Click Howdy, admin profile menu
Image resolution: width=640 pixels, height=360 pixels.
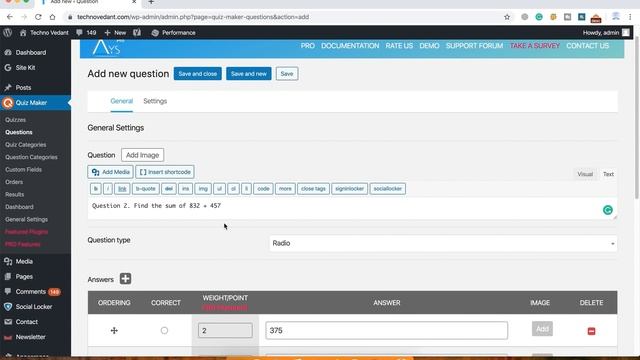point(606,33)
